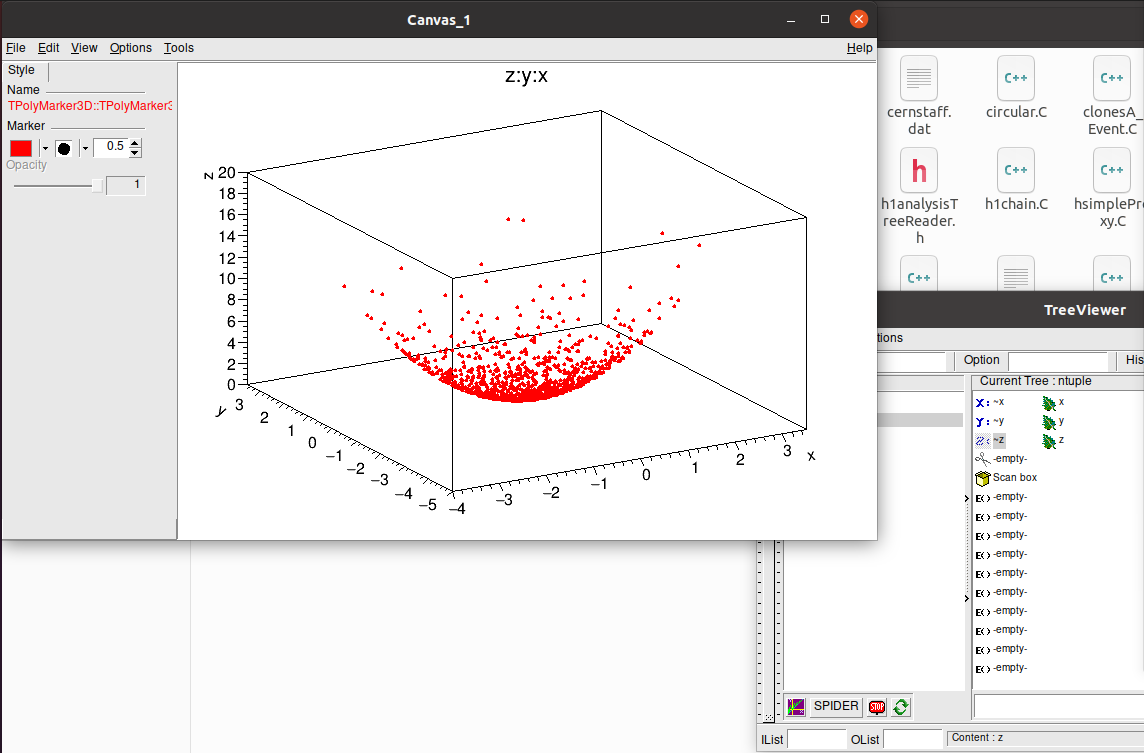Click the red marker color swatch
This screenshot has height=753, width=1144.
click(21, 148)
